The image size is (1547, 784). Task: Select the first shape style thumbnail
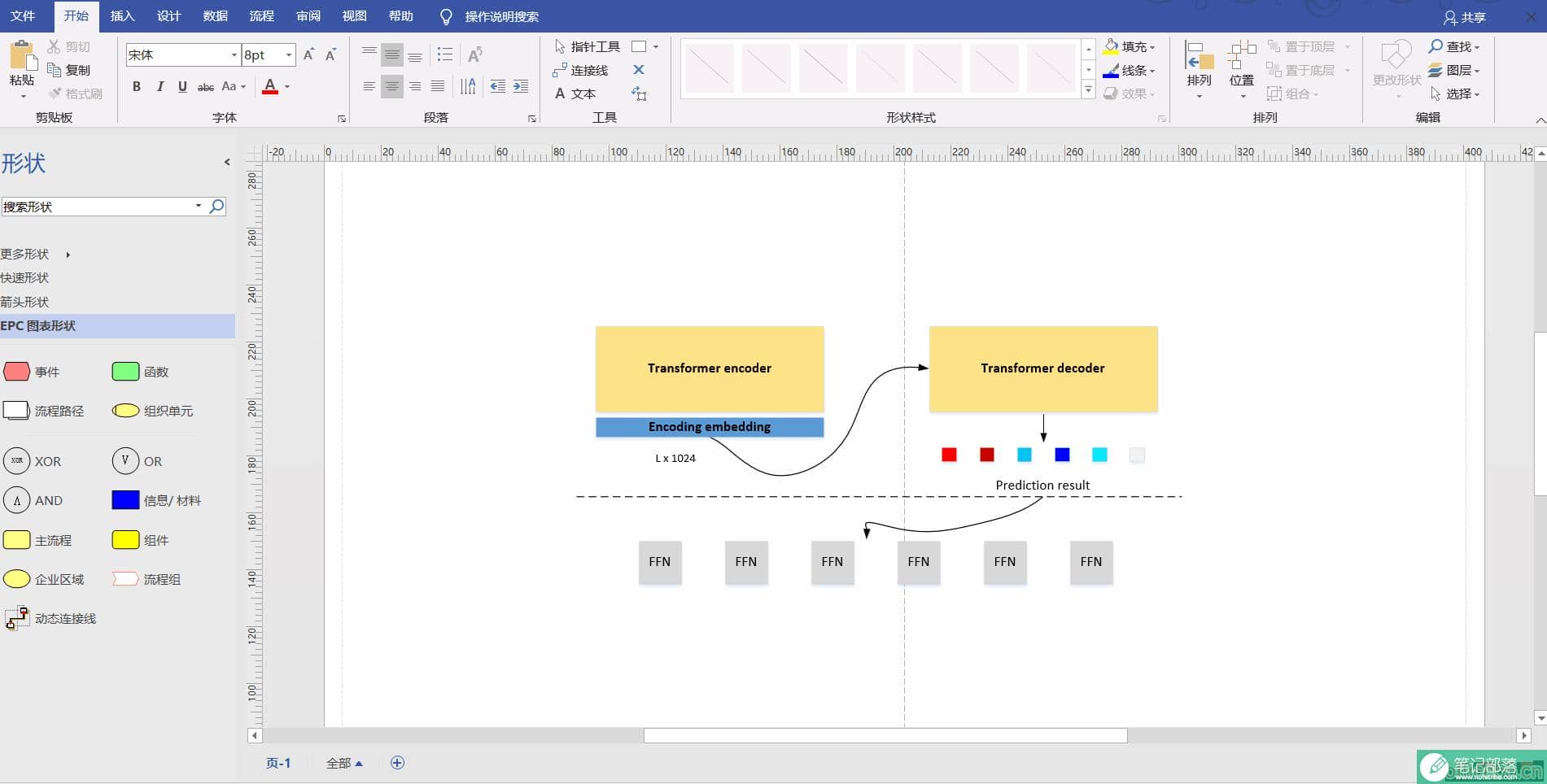pos(710,68)
